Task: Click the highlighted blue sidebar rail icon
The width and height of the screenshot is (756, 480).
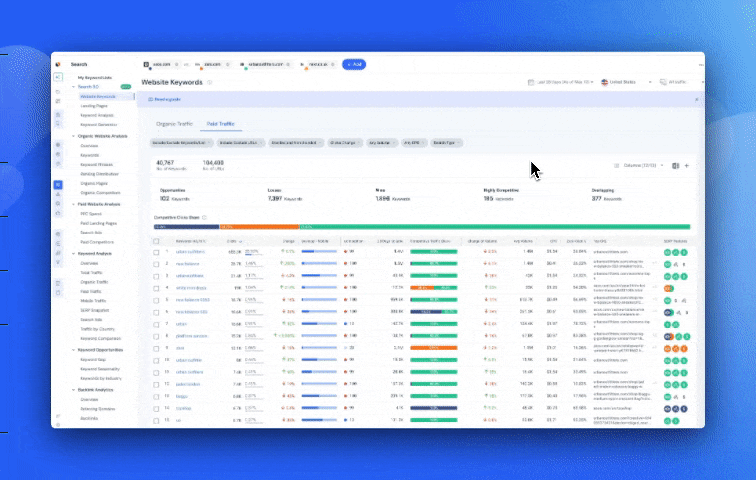Action: pos(59,185)
